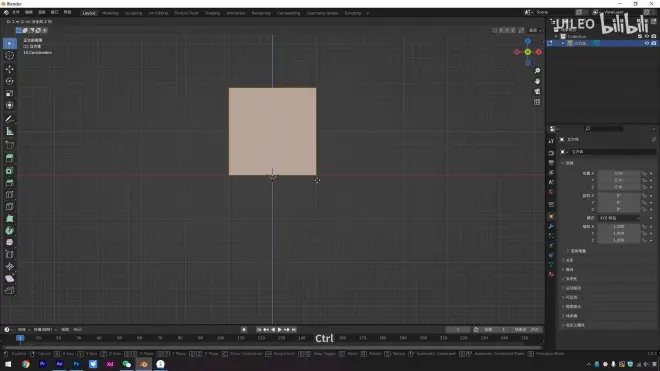This screenshot has width=660, height=371.
Task: Expand the Collection tree item in outliner
Action: coord(556,37)
